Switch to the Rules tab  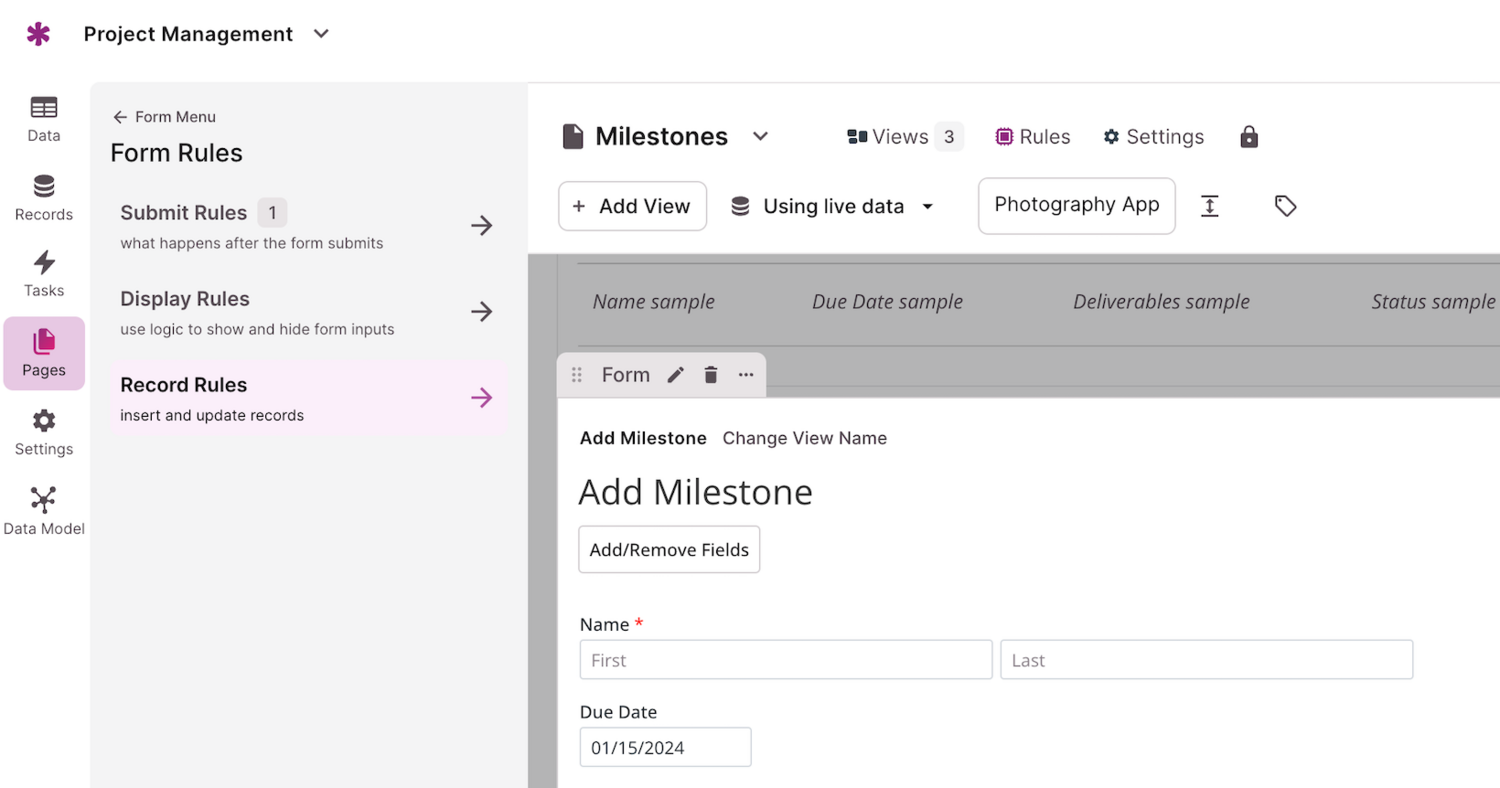pyautogui.click(x=1033, y=137)
